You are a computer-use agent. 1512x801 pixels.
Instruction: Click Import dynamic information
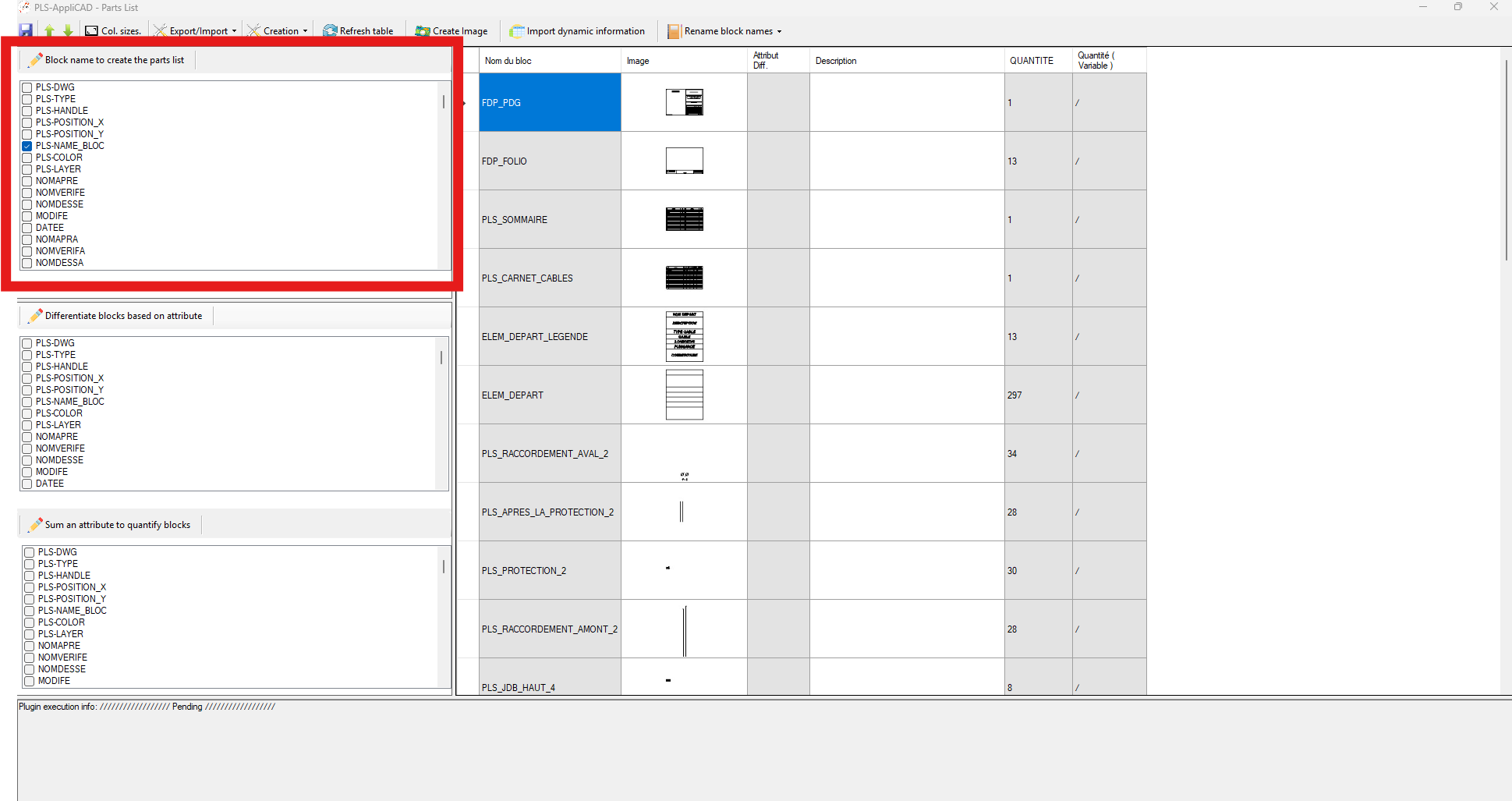(x=577, y=31)
